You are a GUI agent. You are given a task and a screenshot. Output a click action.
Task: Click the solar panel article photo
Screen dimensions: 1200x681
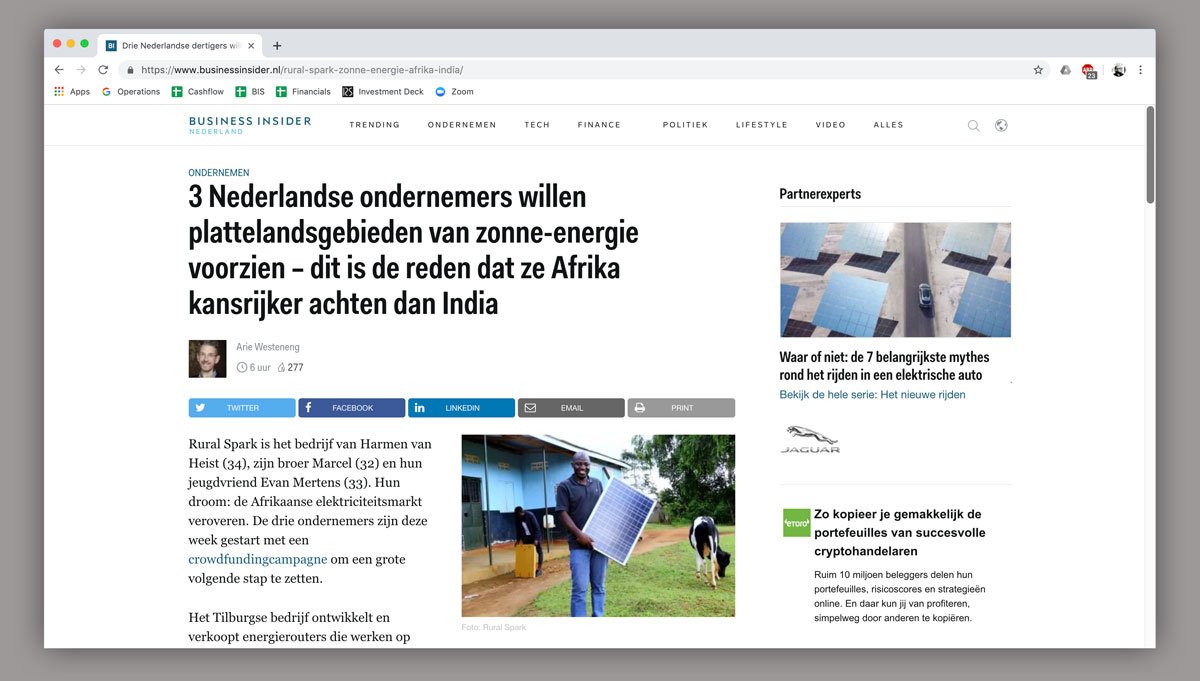pos(598,525)
